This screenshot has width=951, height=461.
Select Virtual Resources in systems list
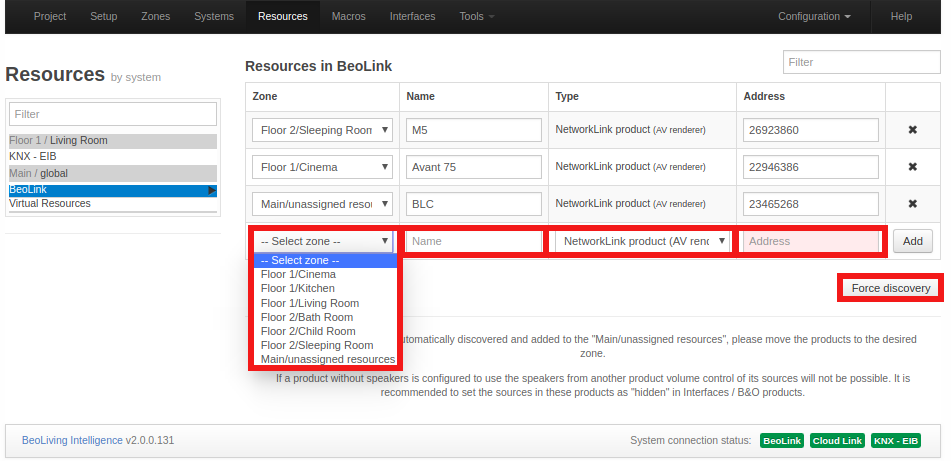[x=113, y=203]
